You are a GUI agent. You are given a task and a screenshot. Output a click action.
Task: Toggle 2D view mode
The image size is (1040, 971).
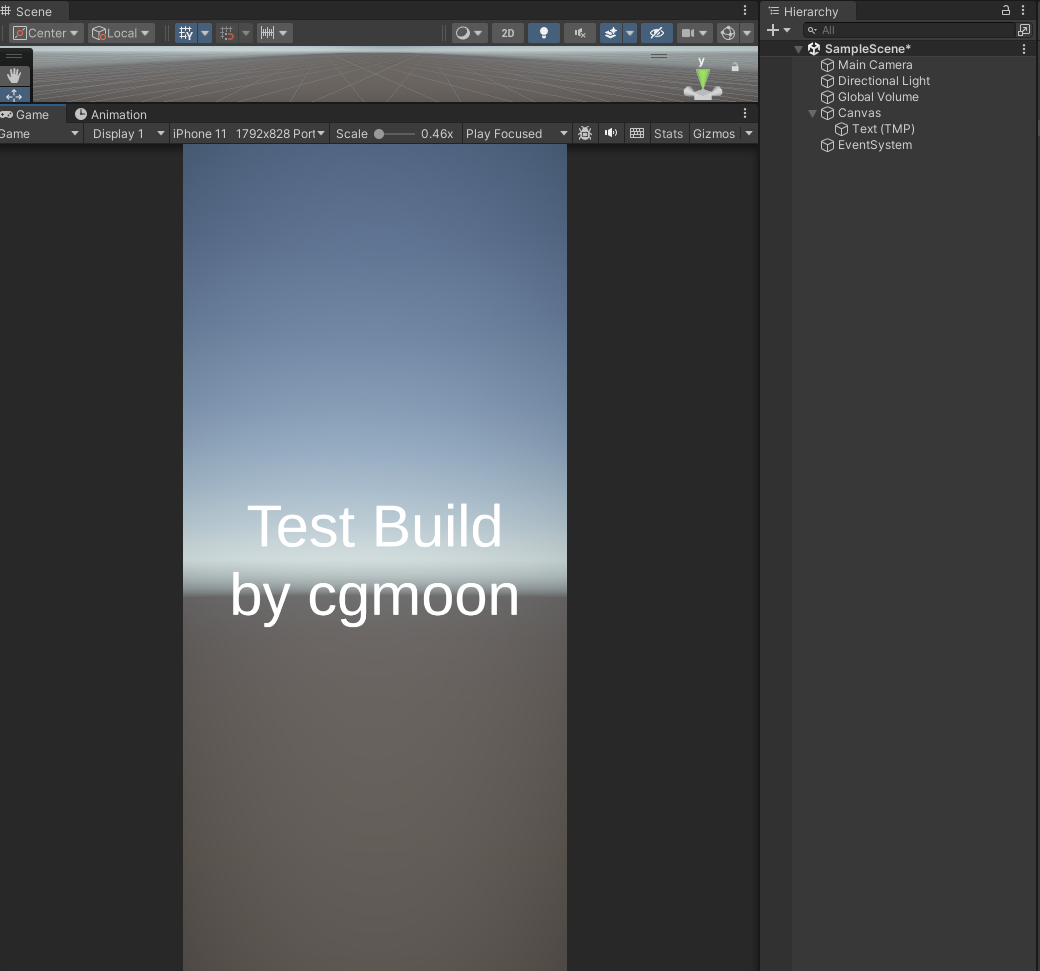click(508, 33)
